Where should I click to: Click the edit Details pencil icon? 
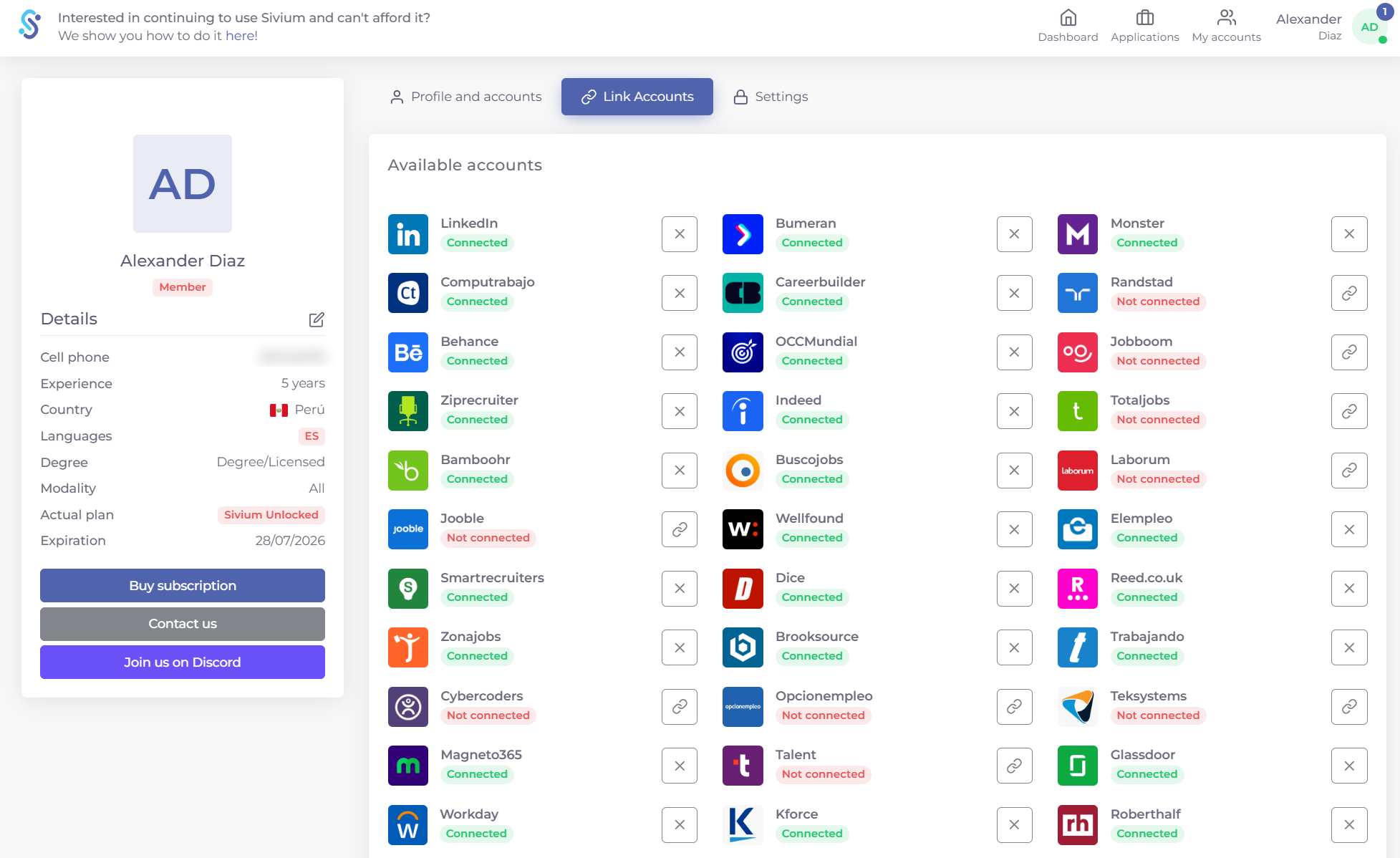point(317,319)
